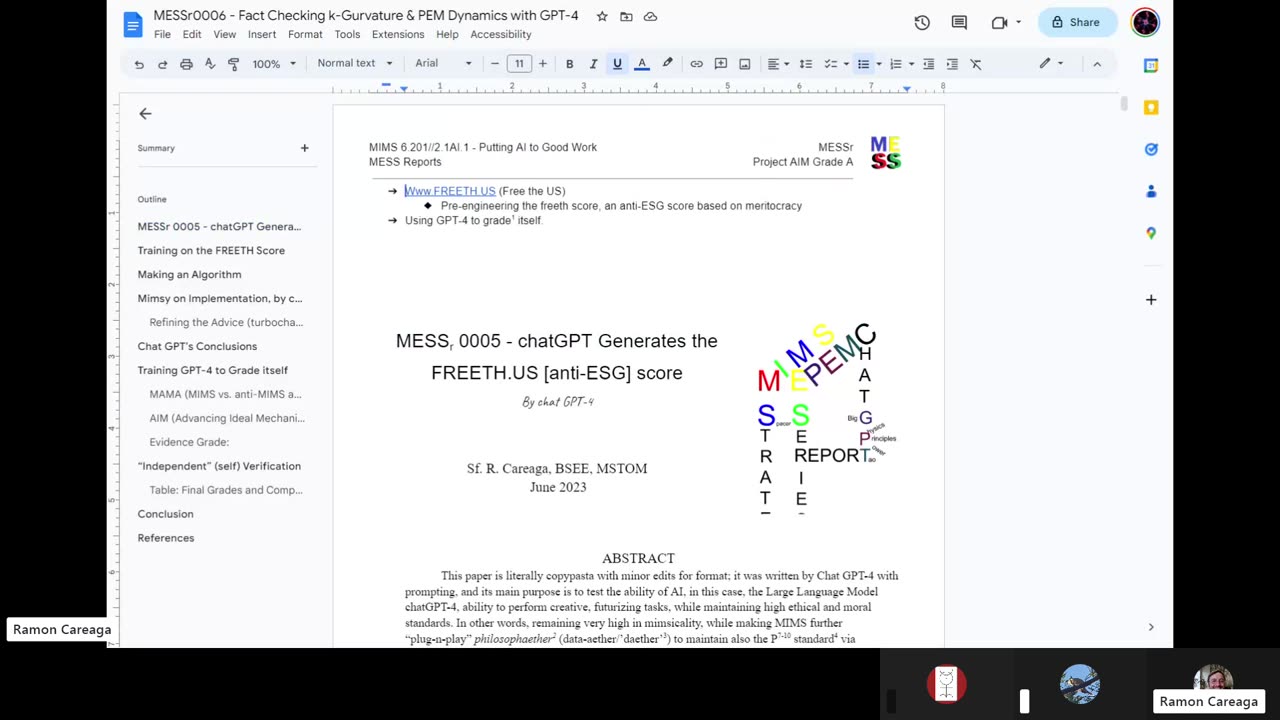Open the Insert menu
Screen dimensions: 1280x720
262,34
